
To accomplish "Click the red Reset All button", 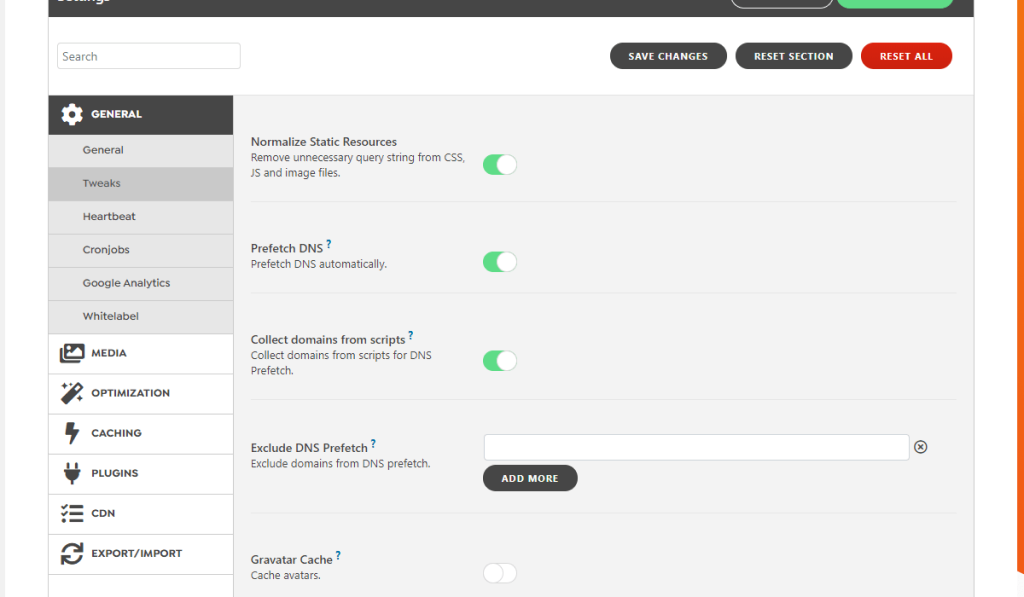I will [906, 56].
